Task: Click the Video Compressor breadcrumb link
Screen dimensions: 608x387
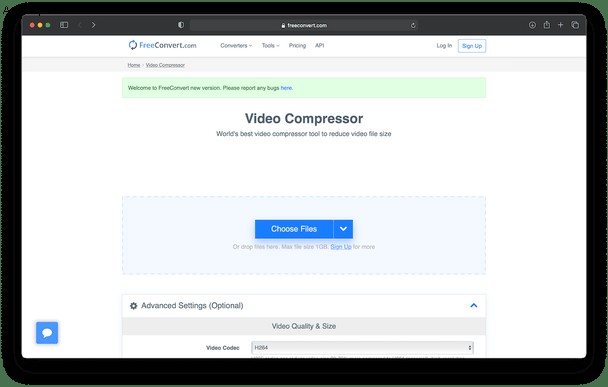Action: coord(165,65)
